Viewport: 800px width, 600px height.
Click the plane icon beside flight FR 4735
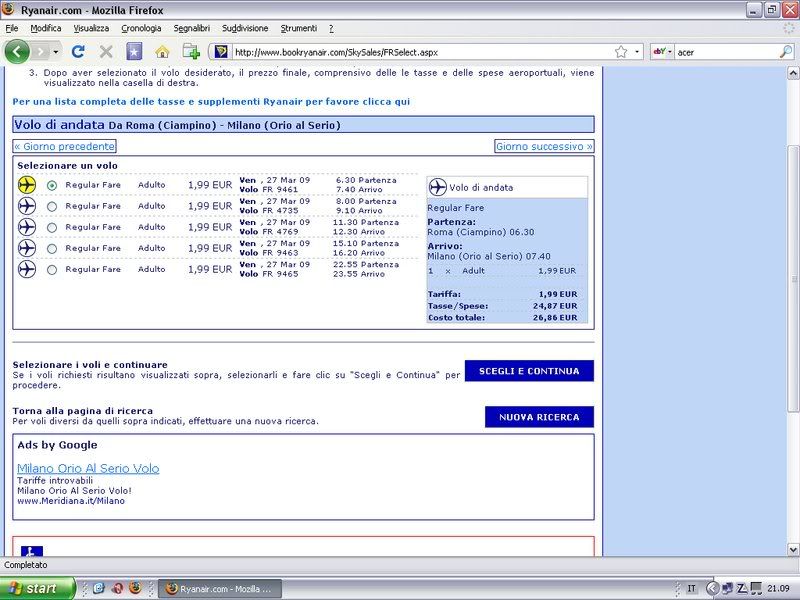27,206
